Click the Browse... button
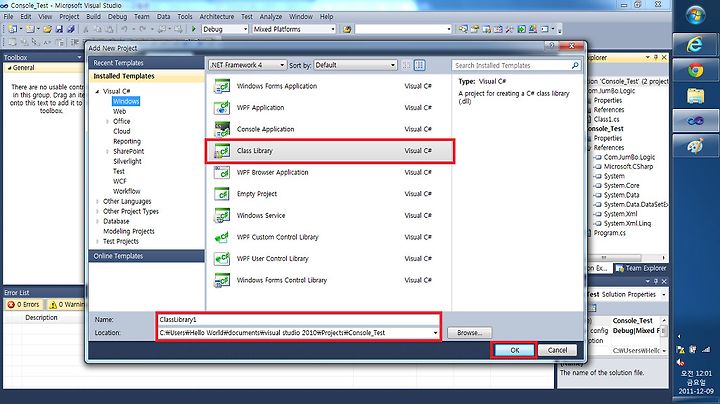720x404 pixels. point(469,333)
